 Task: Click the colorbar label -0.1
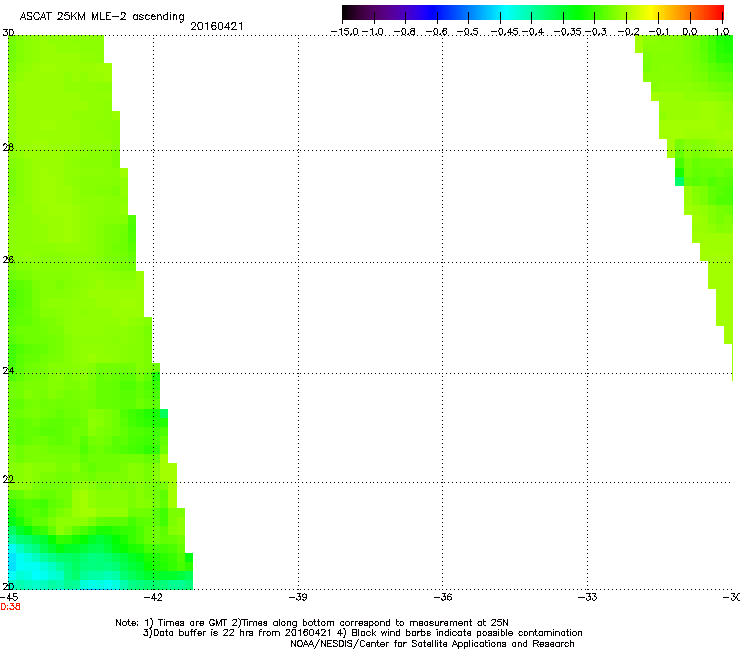(659, 32)
